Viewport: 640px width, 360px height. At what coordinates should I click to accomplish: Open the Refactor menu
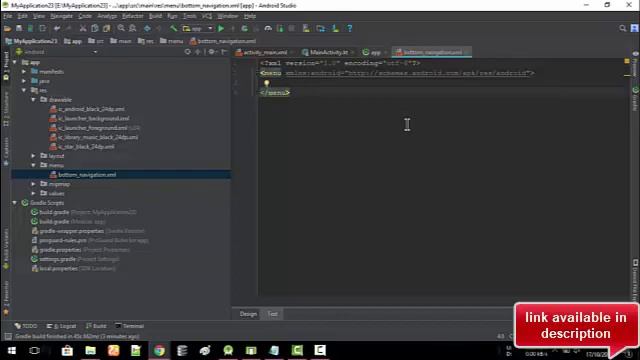click(133, 16)
